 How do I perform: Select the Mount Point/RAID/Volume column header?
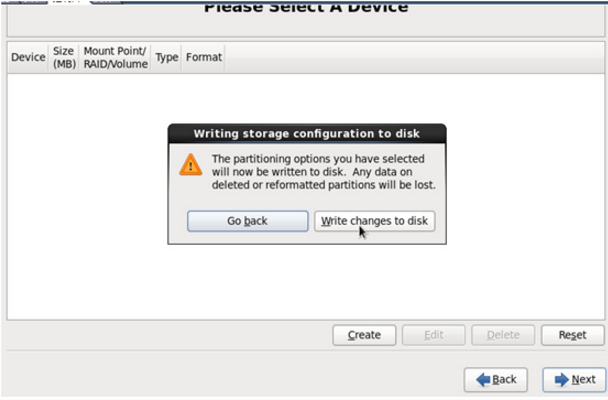(x=116, y=57)
